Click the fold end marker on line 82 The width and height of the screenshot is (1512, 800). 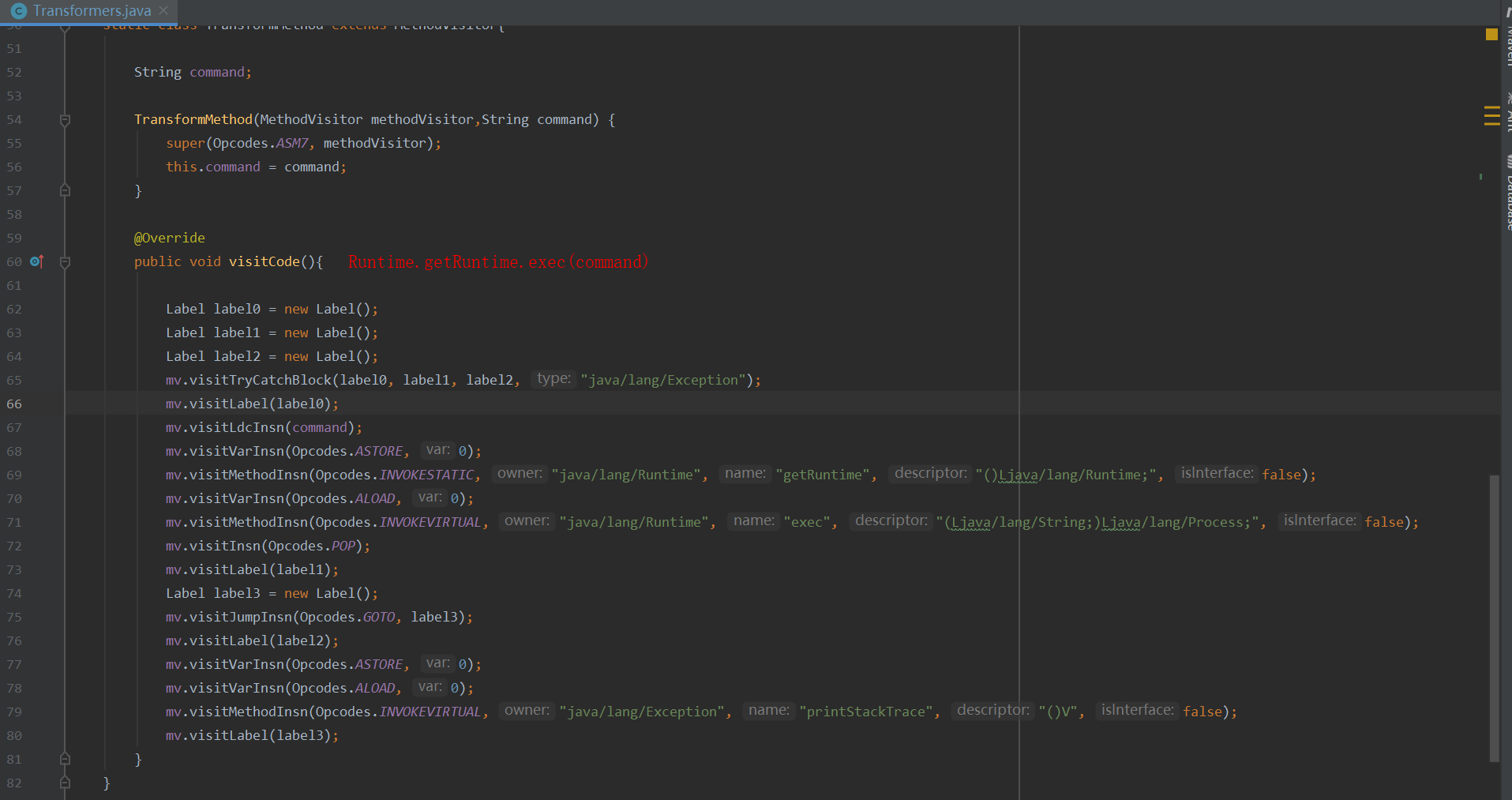(x=66, y=783)
